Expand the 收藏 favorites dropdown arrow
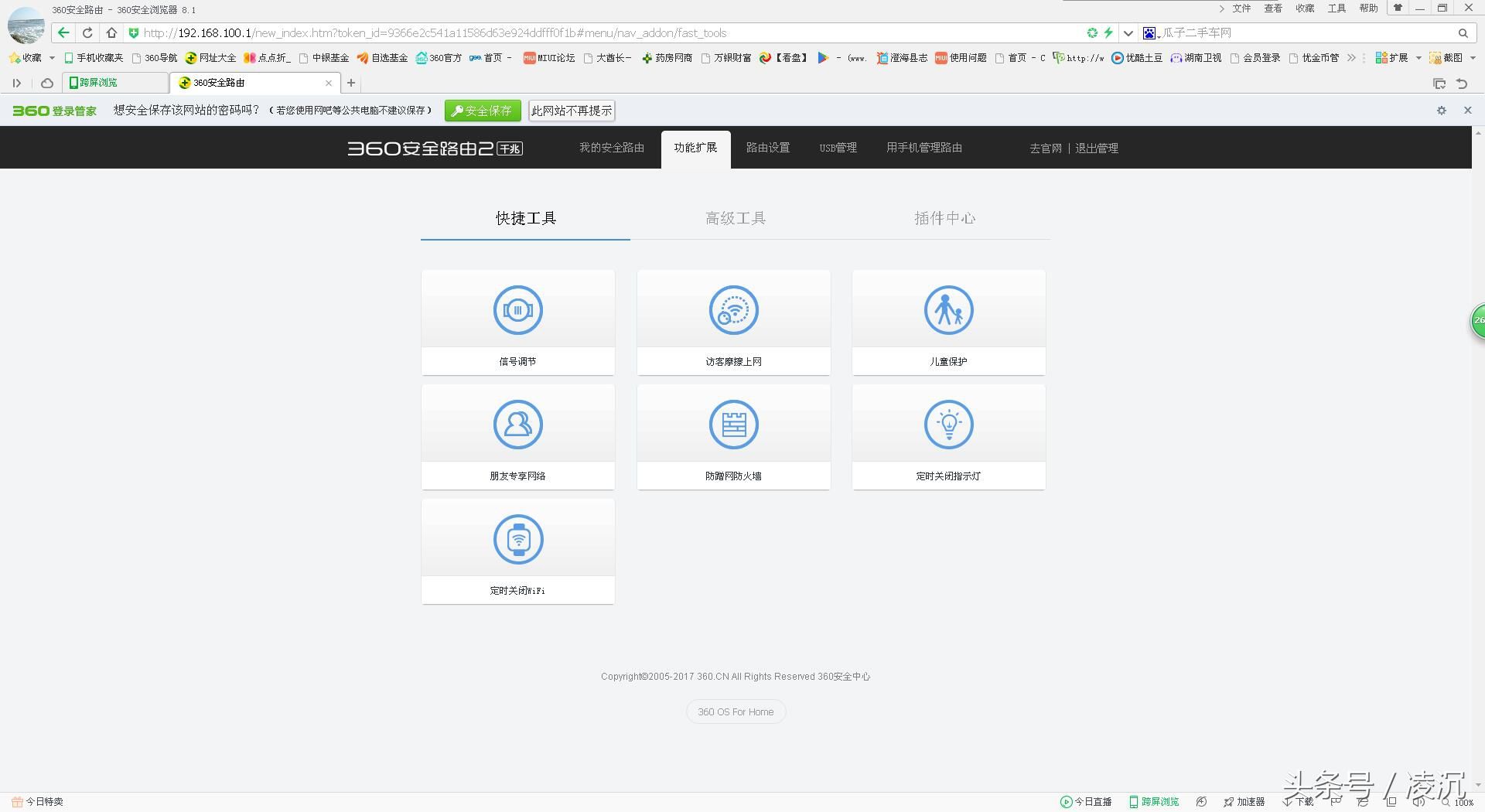This screenshot has width=1485, height=812. pos(52,58)
